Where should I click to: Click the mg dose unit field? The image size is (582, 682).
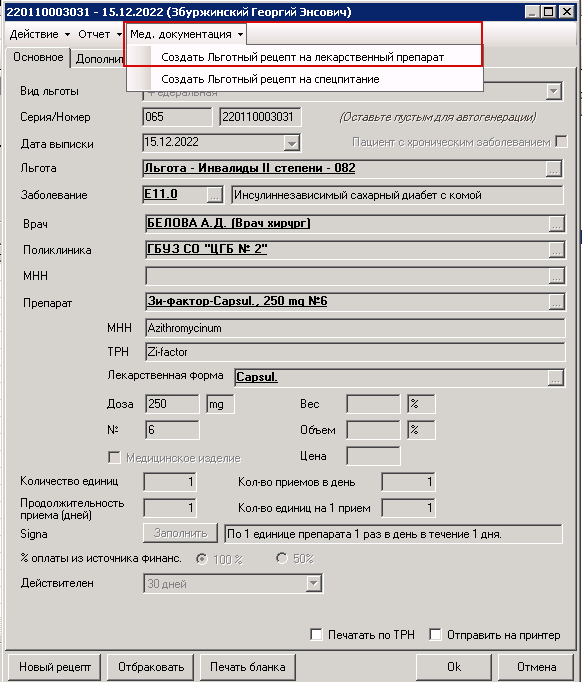tap(220, 404)
